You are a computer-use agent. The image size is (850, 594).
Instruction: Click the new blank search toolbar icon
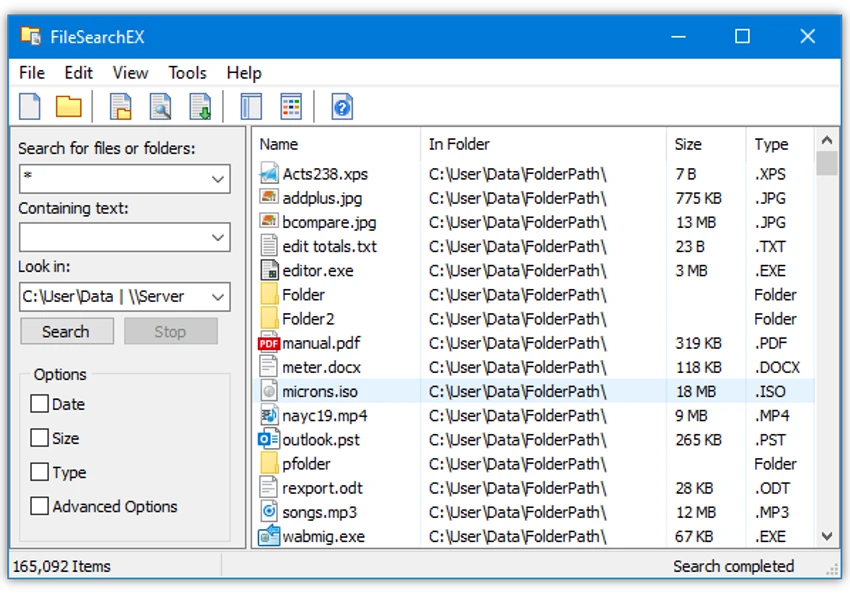(30, 106)
